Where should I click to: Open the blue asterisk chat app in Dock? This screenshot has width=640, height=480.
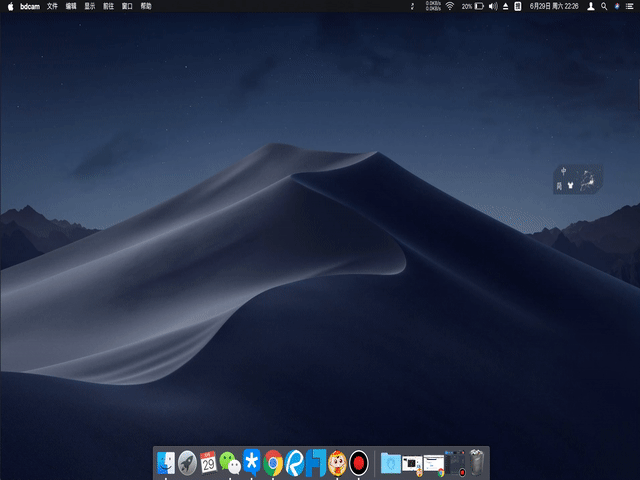pos(251,462)
